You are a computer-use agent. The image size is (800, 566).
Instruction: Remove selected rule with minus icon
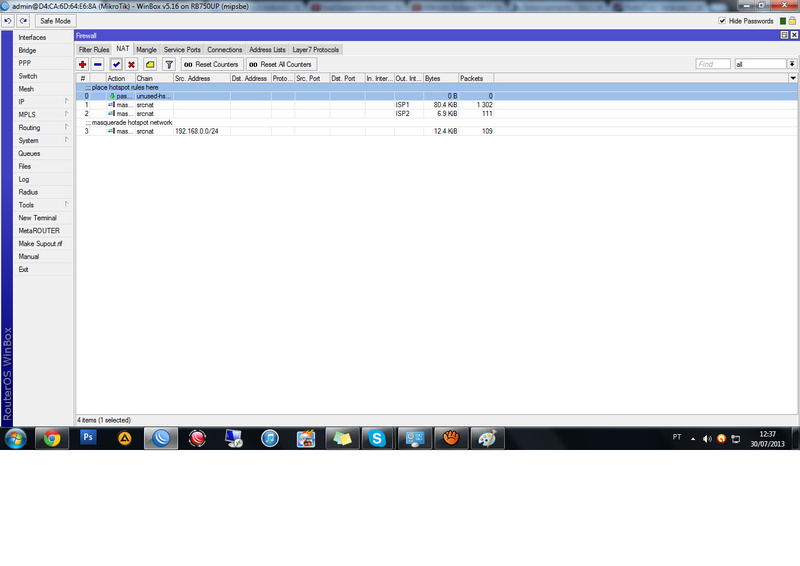pos(98,64)
